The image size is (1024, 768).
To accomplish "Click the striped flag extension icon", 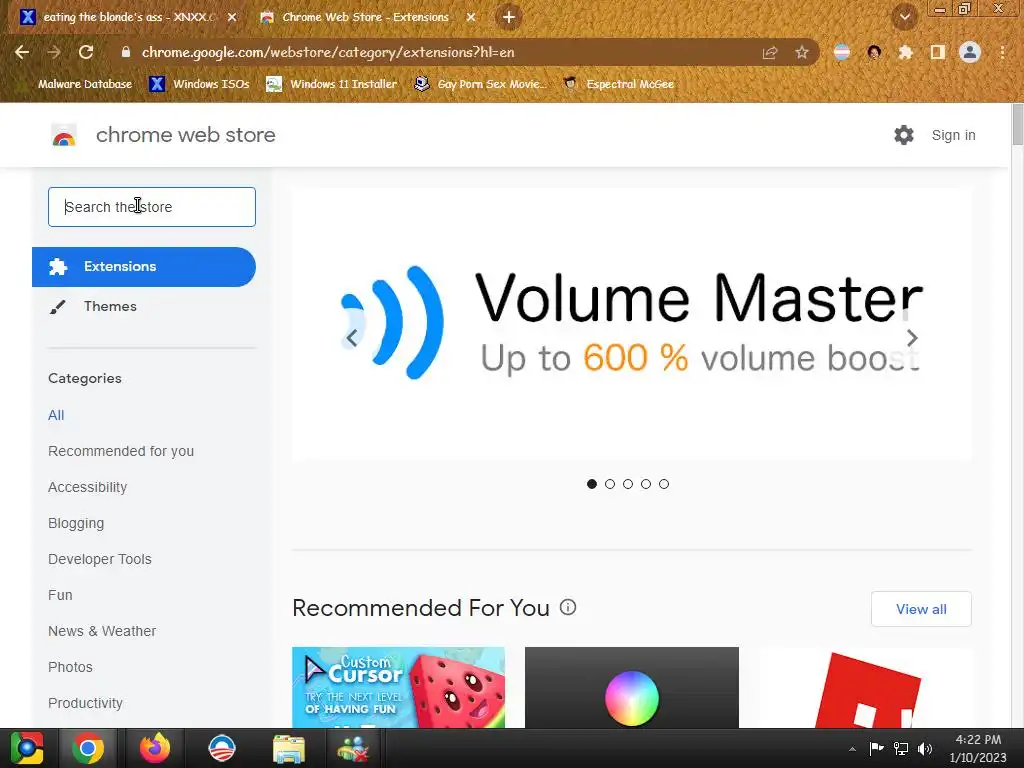I will (842, 53).
